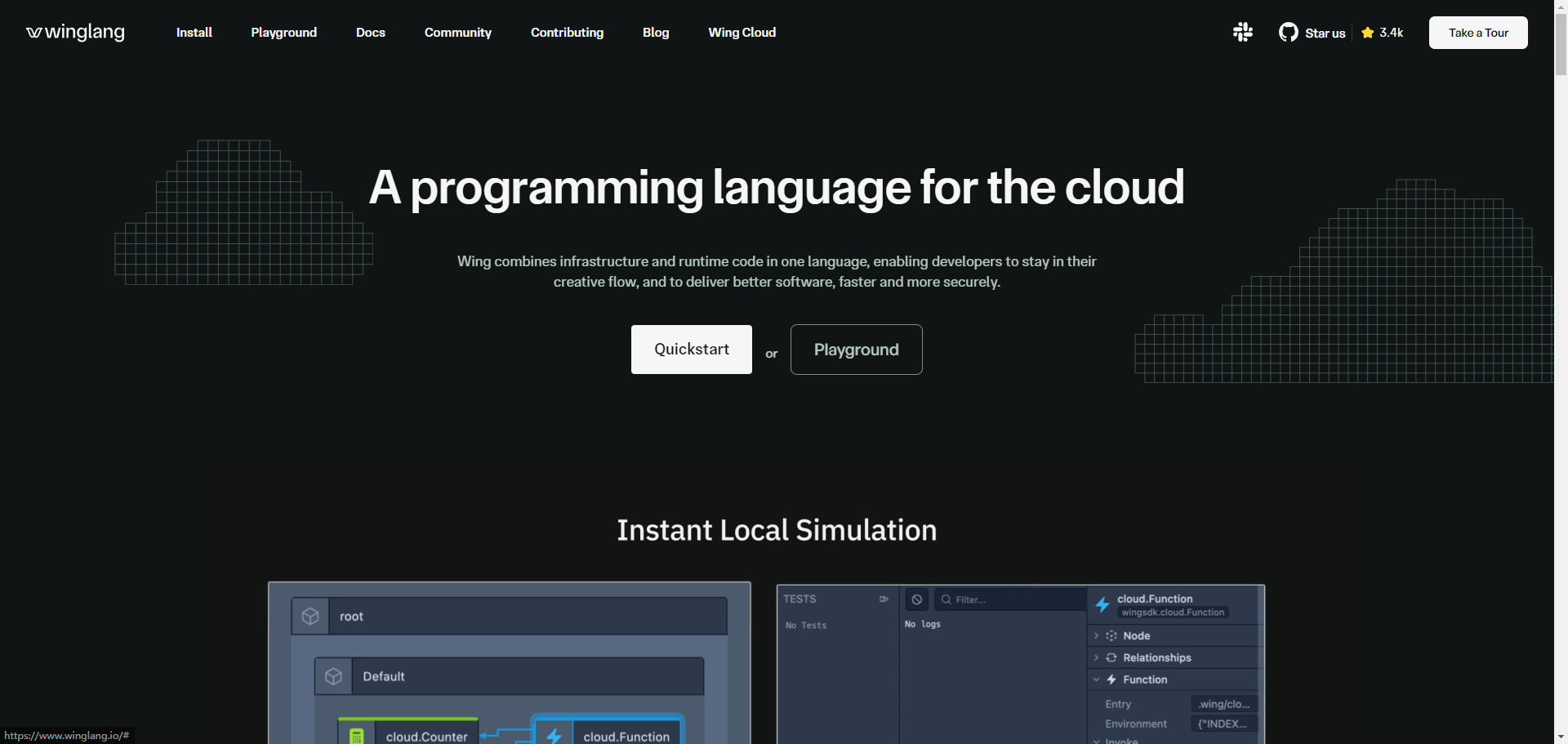Select the cloud.Function node in diagram

point(608,730)
